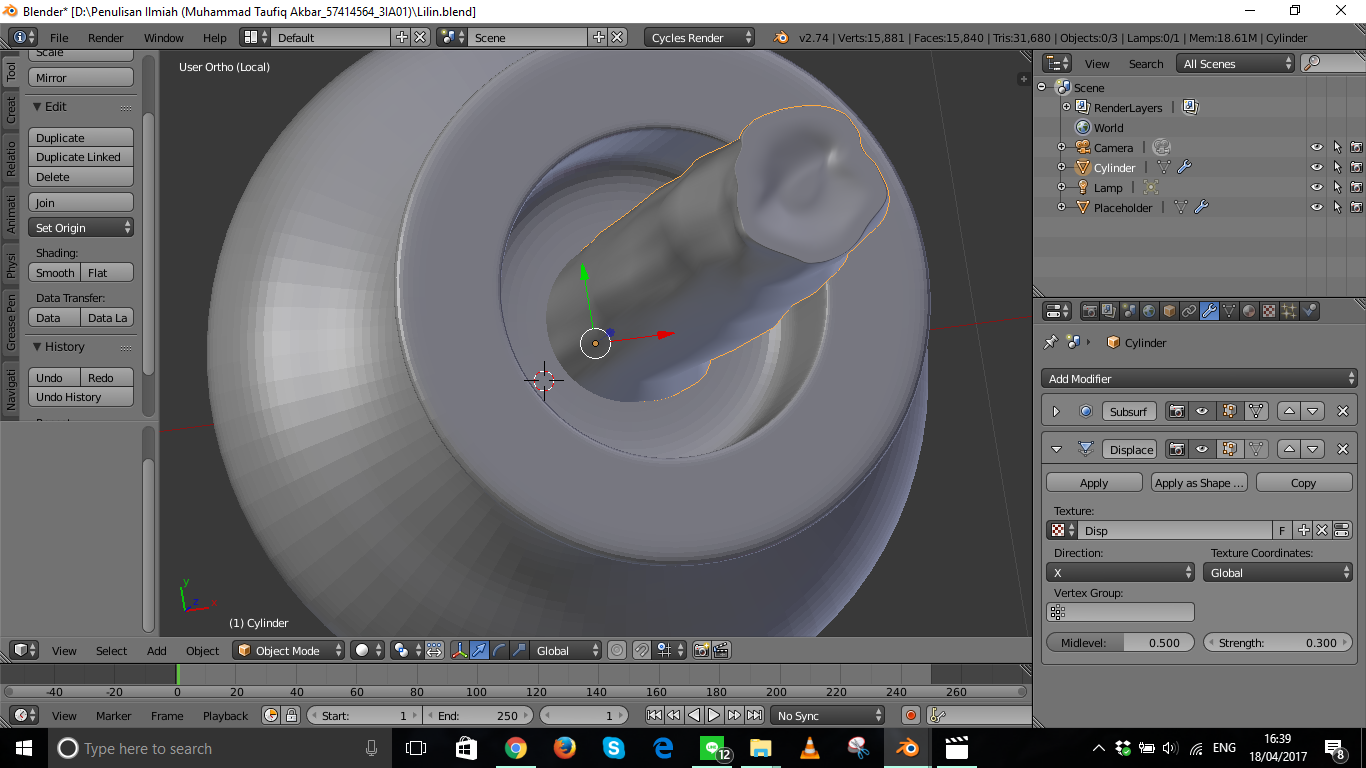Viewport: 1366px width, 768px height.
Task: Click the timeline play forward button
Action: [x=714, y=715]
